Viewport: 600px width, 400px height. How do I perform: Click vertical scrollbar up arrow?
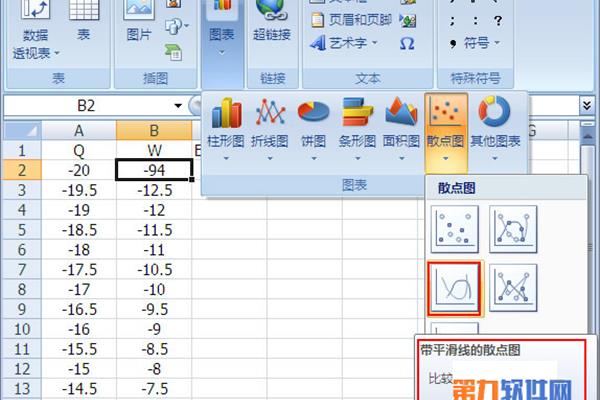(588, 136)
